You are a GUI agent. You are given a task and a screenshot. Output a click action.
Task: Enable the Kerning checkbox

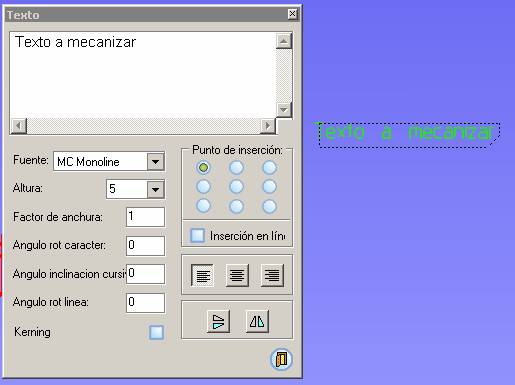[x=156, y=332]
